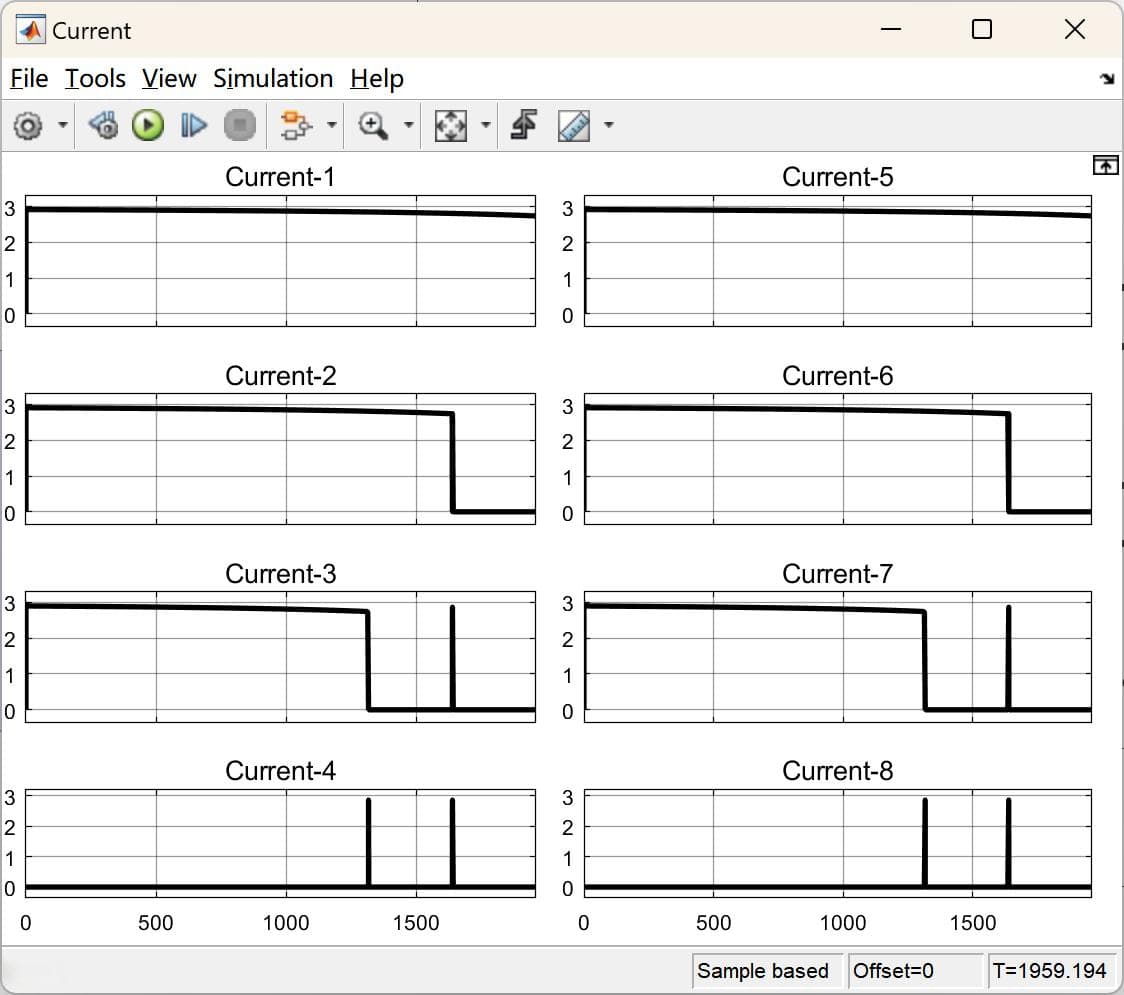
Task: Click the Current-6 plot title
Action: 837,376
